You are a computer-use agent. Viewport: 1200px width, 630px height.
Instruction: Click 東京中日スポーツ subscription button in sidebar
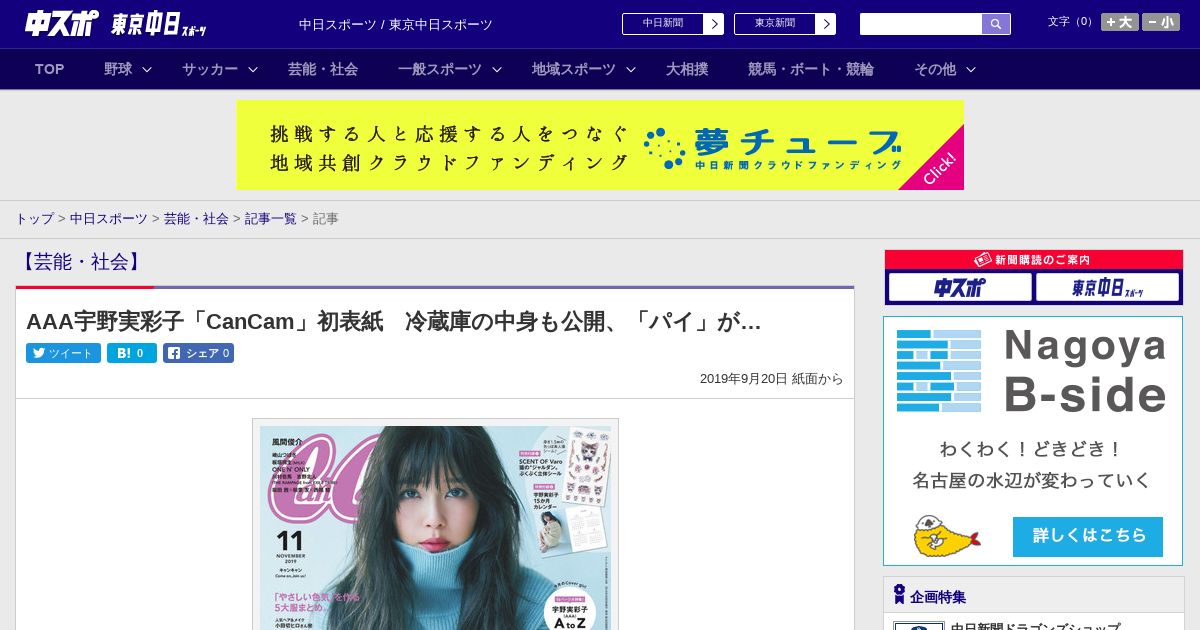point(1107,288)
